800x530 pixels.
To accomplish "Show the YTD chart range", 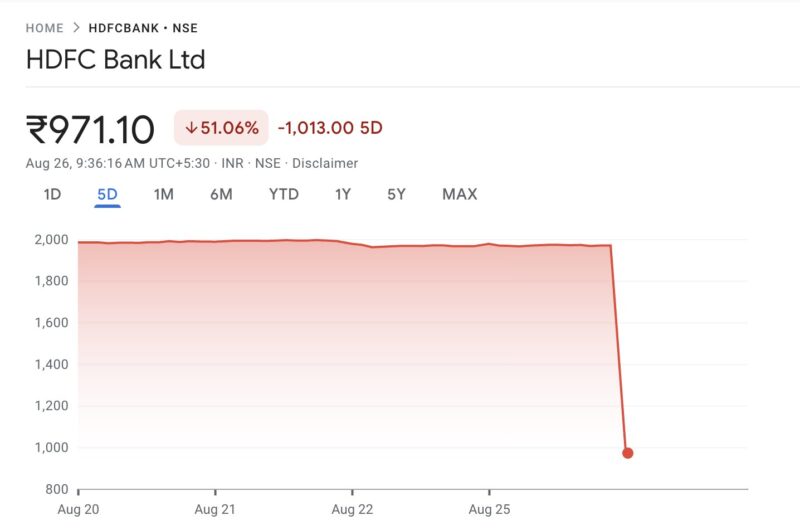I will pyautogui.click(x=284, y=194).
